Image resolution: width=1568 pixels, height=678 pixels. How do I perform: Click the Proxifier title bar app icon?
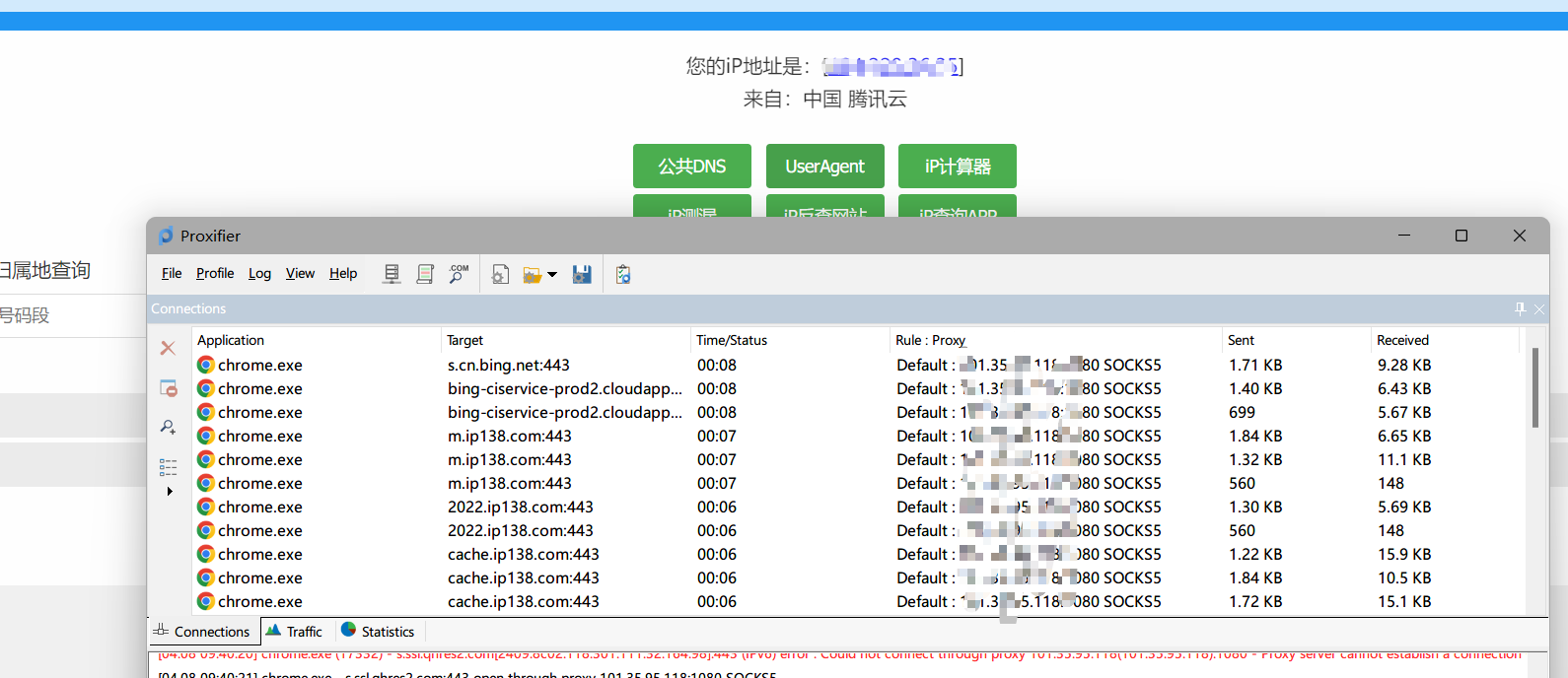click(166, 236)
